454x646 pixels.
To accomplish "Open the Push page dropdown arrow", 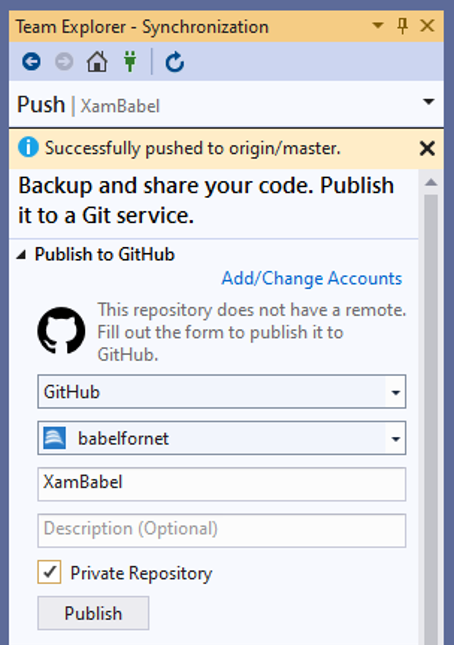I will (x=429, y=101).
